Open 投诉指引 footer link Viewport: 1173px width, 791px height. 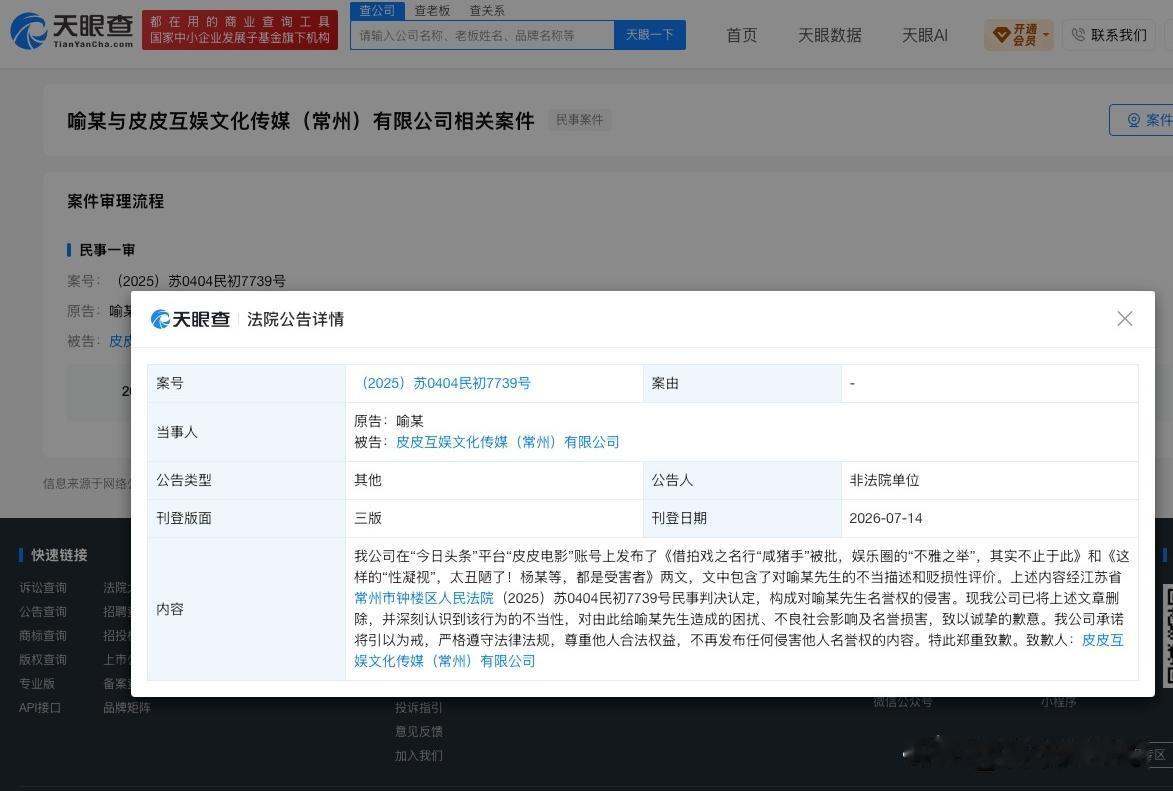click(x=419, y=707)
